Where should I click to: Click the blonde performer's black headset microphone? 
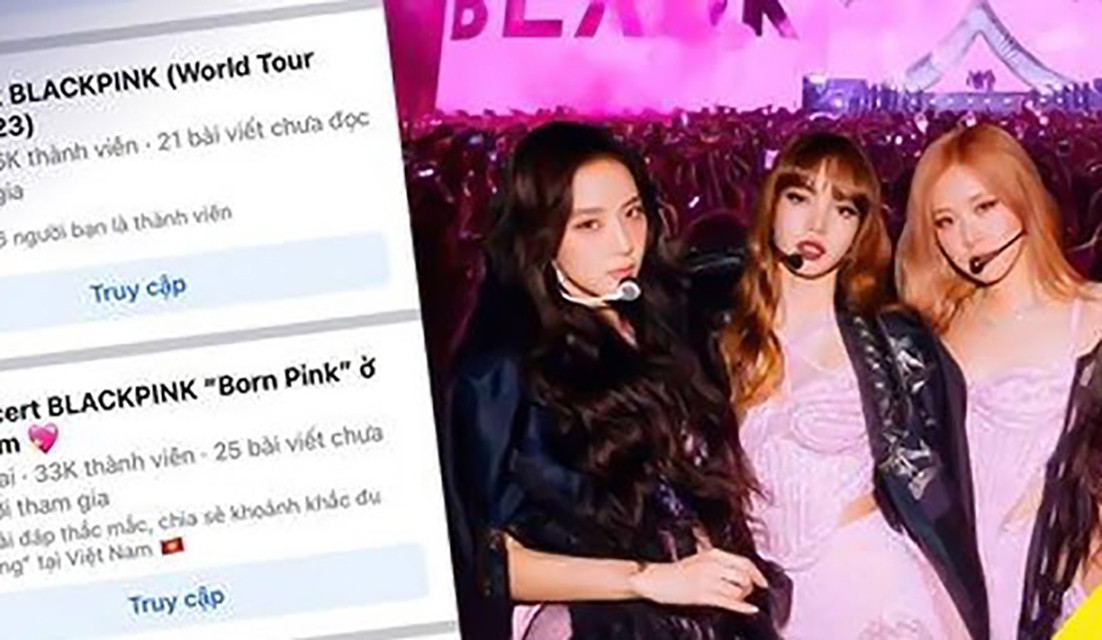995,254
